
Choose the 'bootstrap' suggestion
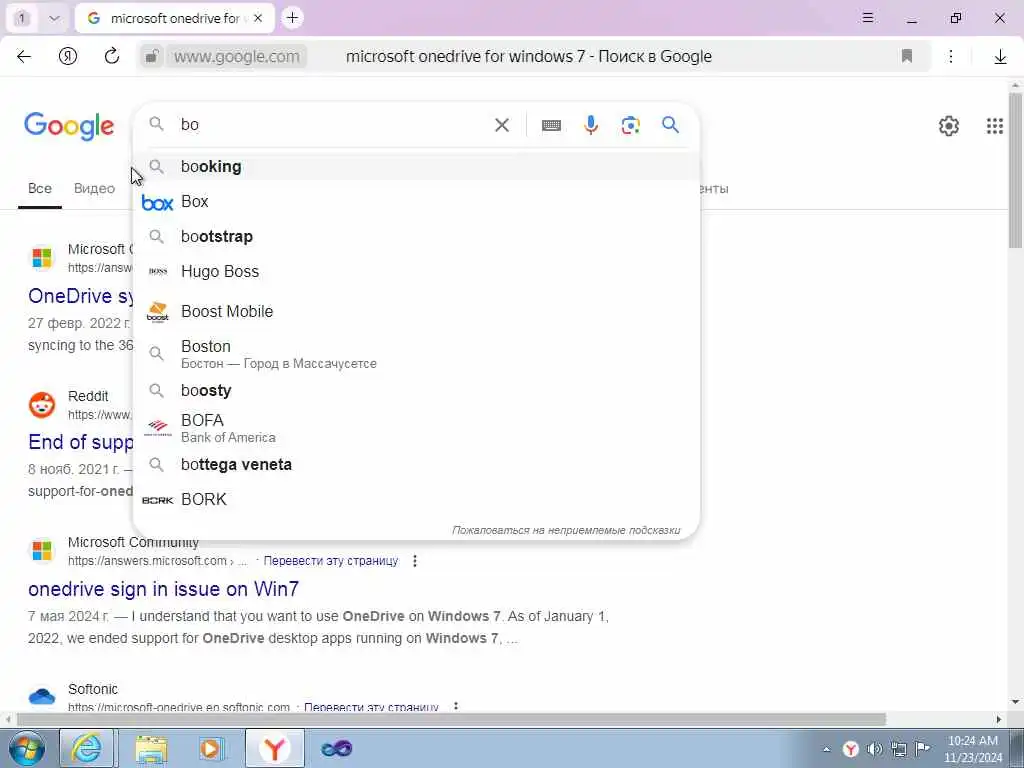coord(416,236)
